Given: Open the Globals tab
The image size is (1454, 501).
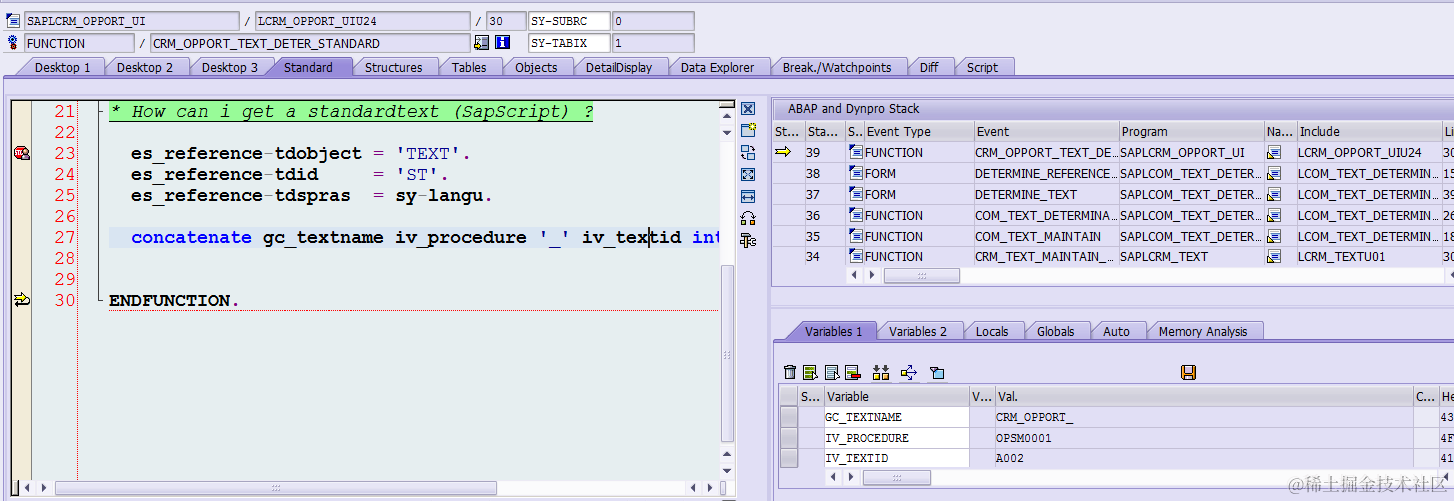Looking at the screenshot, I should coord(1055,331).
